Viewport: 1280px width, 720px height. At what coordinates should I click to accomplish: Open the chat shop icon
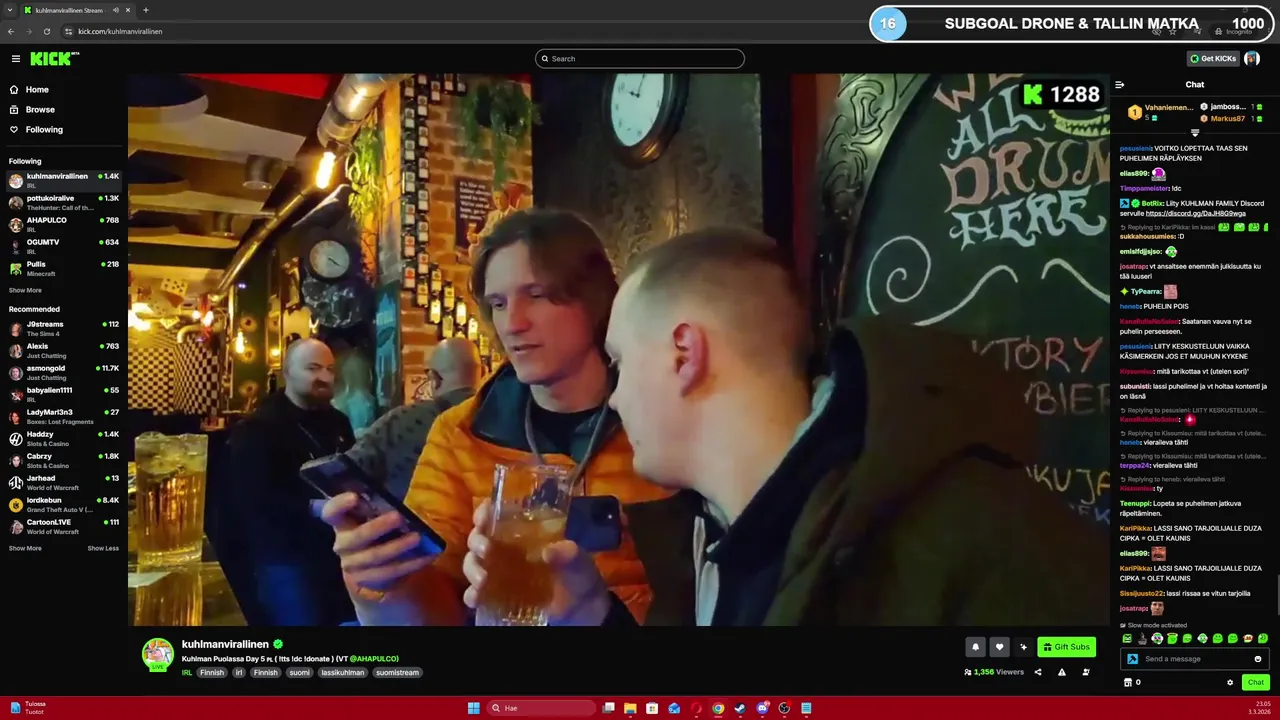click(1128, 683)
